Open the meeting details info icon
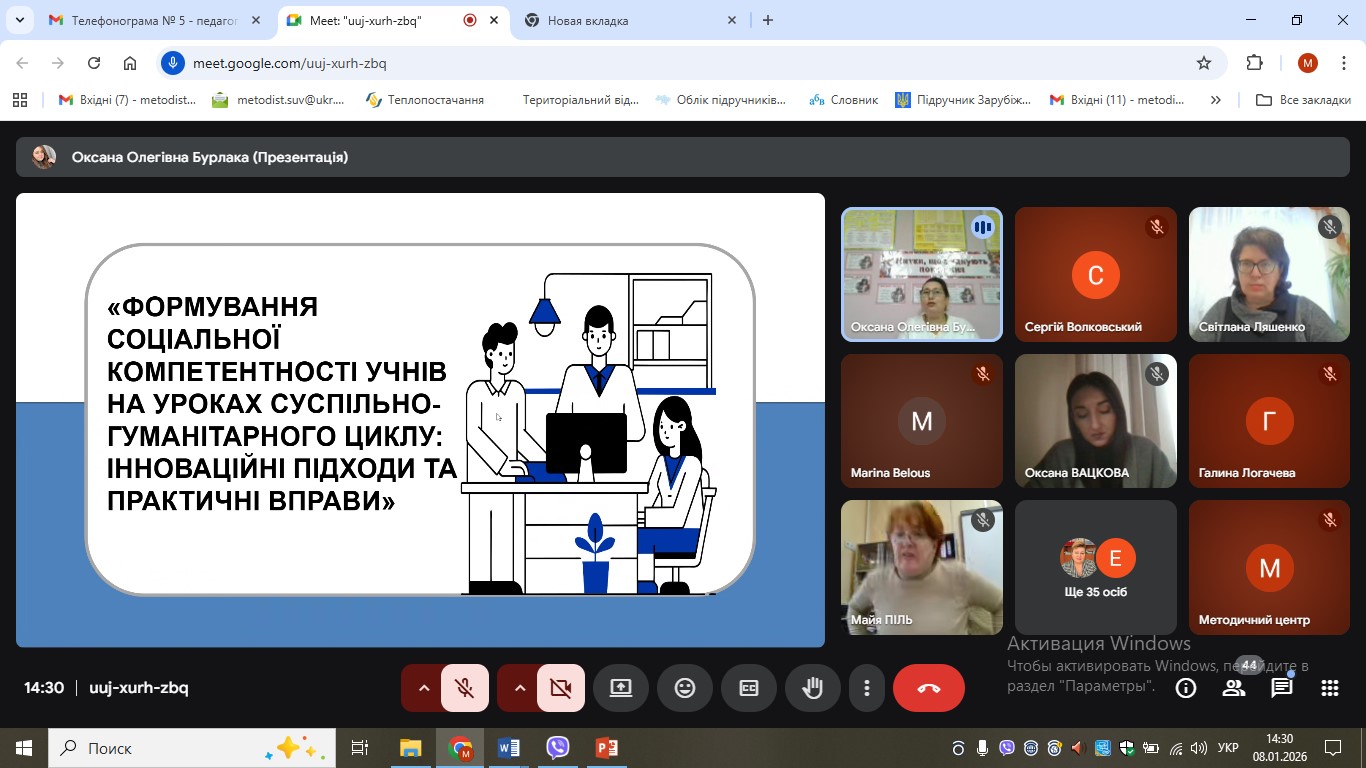1366x768 pixels. click(1186, 688)
